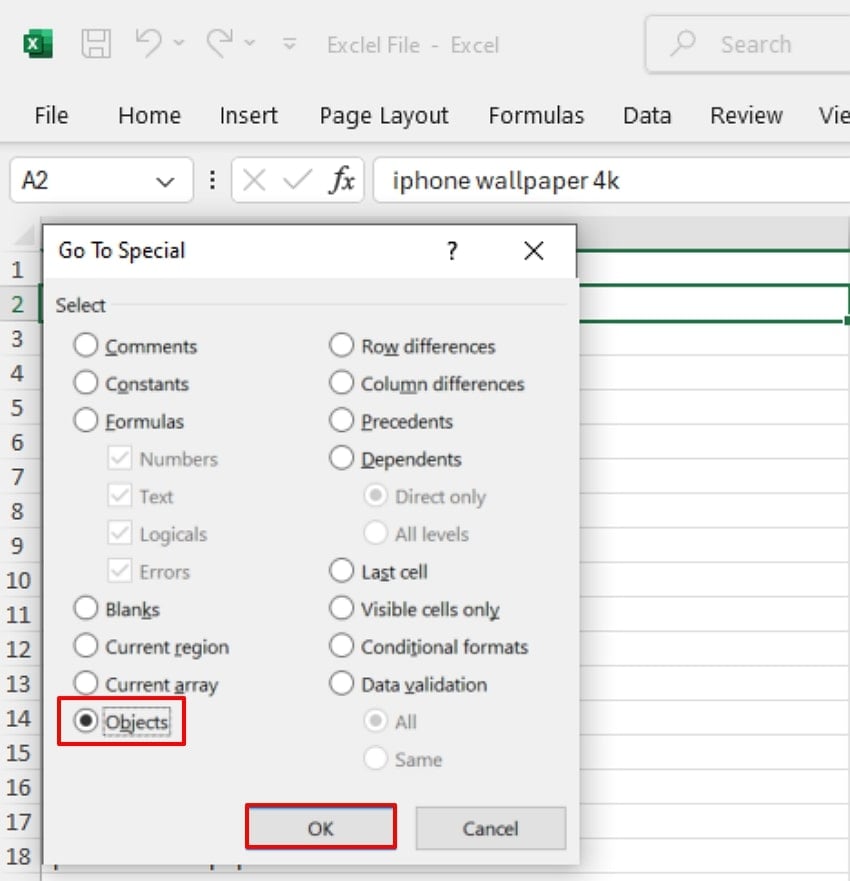Select the Constants radio button

tap(85, 383)
